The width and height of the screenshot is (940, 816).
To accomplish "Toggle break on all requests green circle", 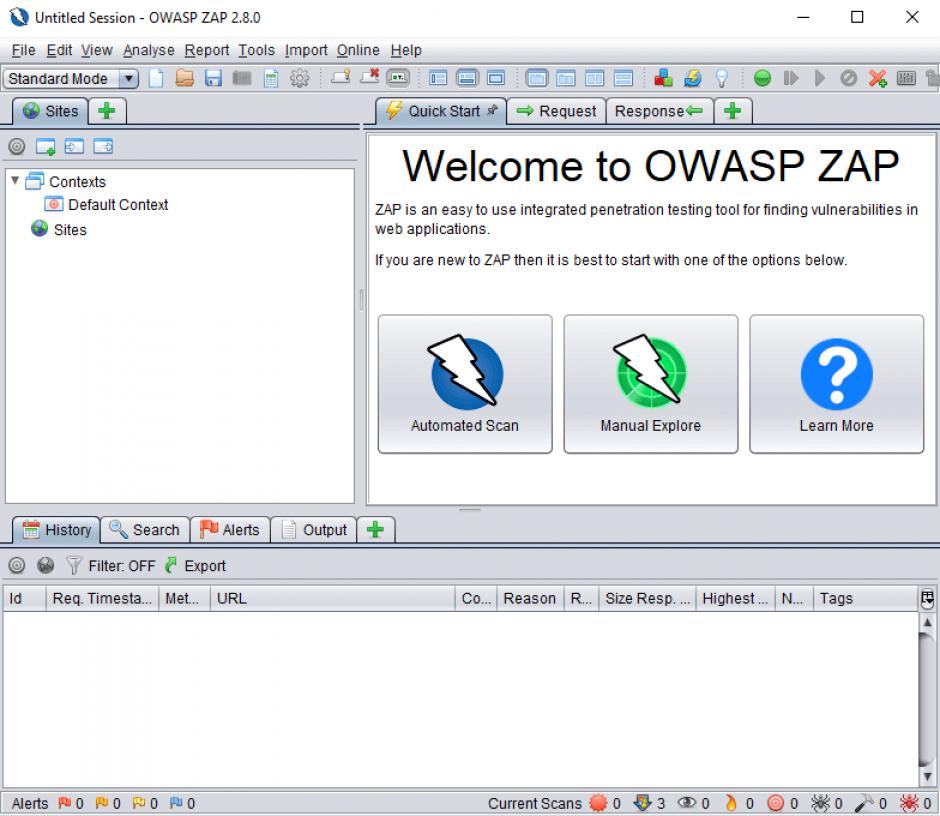I will (x=762, y=79).
